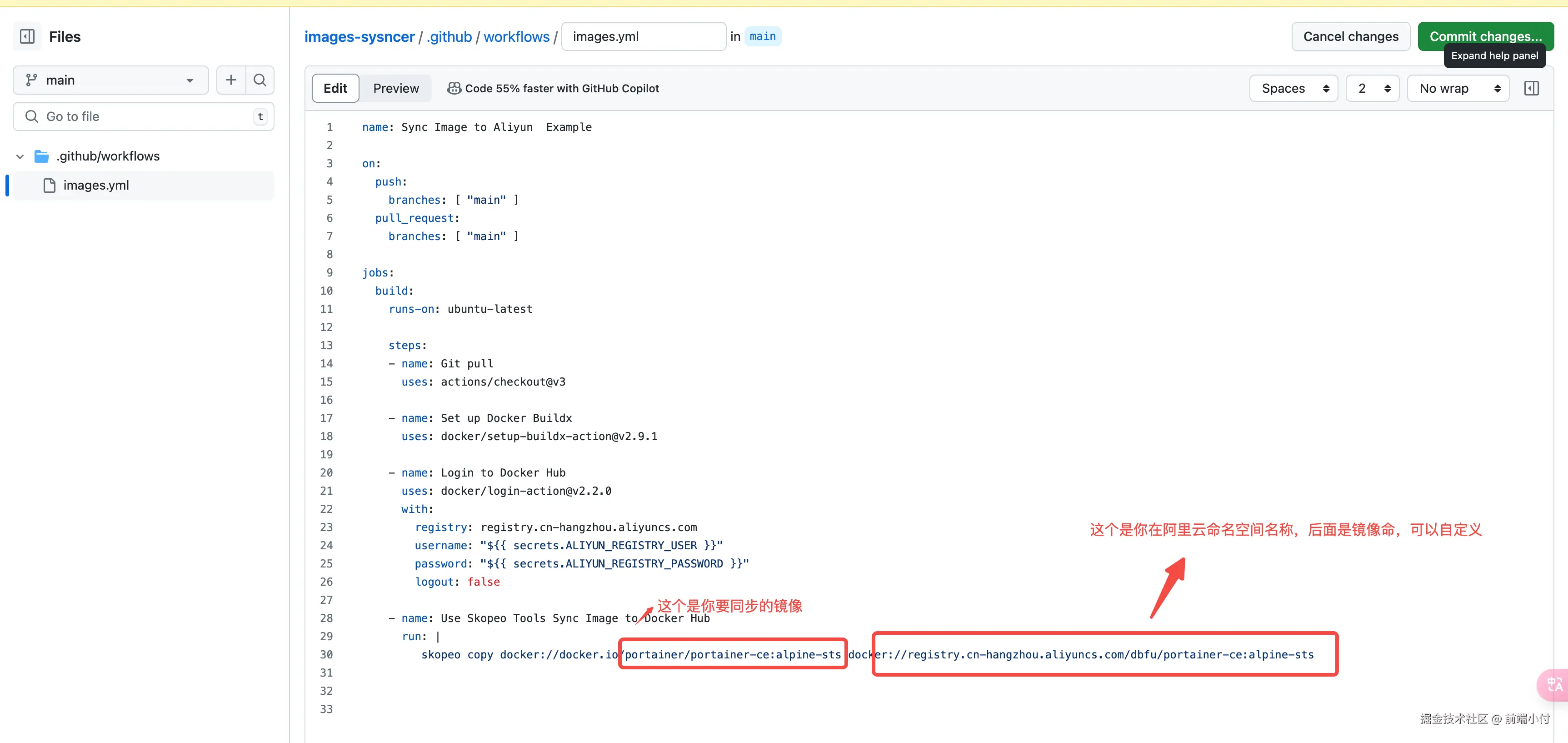Collapse the Files side panel icon
This screenshot has width=1568, height=743.
(x=27, y=36)
